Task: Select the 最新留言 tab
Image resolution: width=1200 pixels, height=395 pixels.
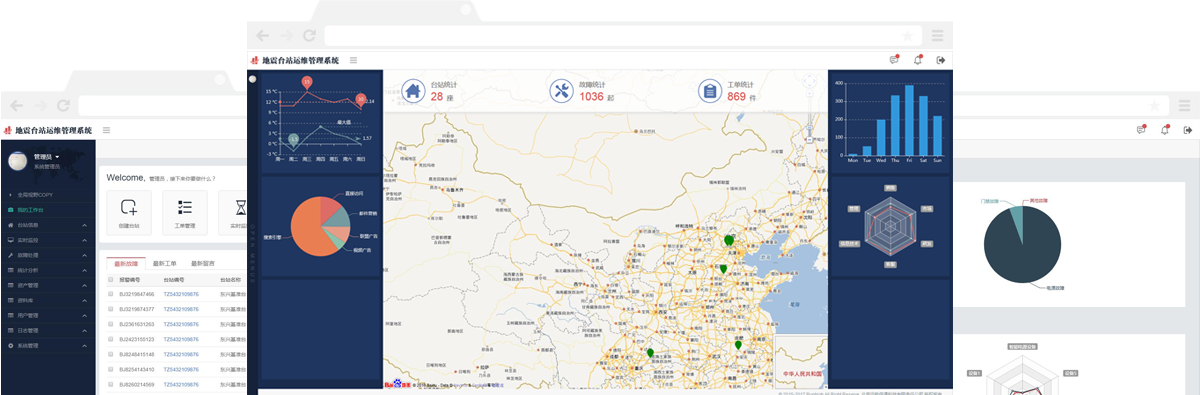Action: 203,263
